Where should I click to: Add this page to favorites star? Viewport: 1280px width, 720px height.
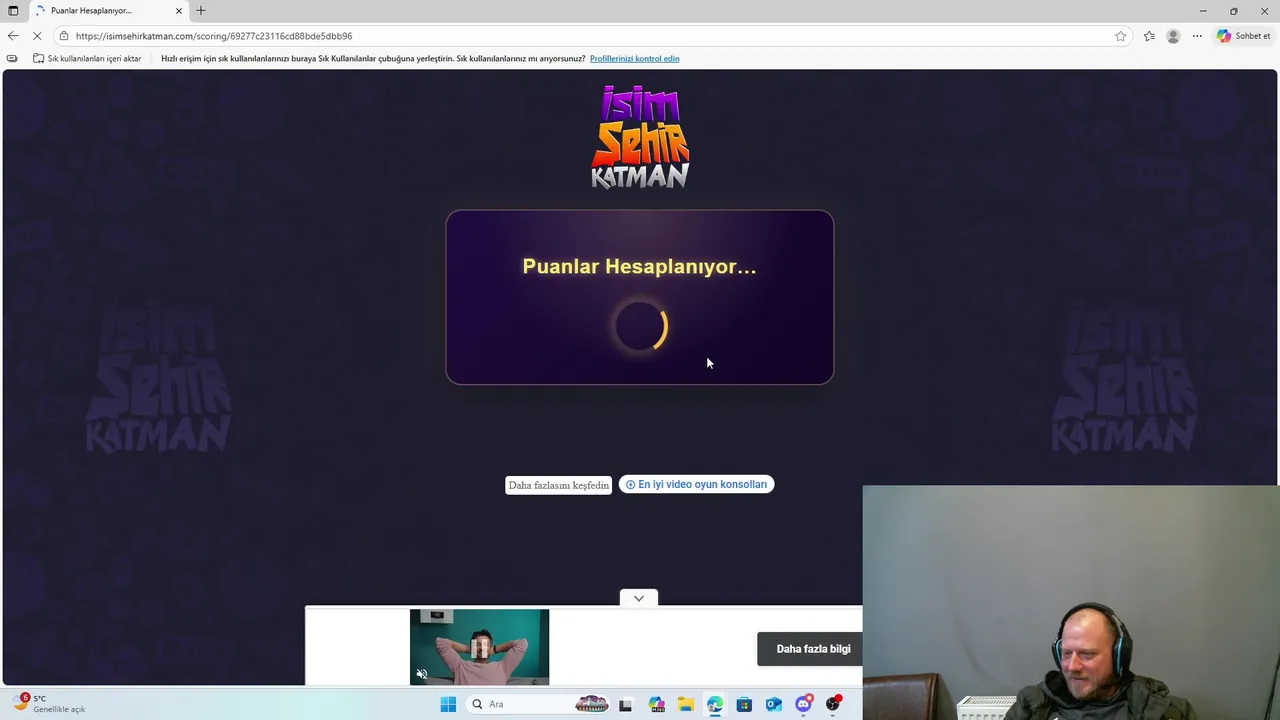pyautogui.click(x=1120, y=36)
